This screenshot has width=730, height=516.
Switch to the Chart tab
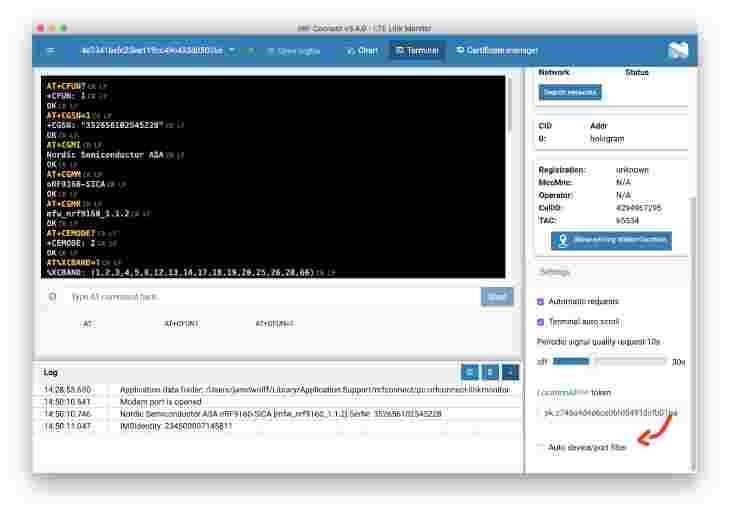point(362,51)
